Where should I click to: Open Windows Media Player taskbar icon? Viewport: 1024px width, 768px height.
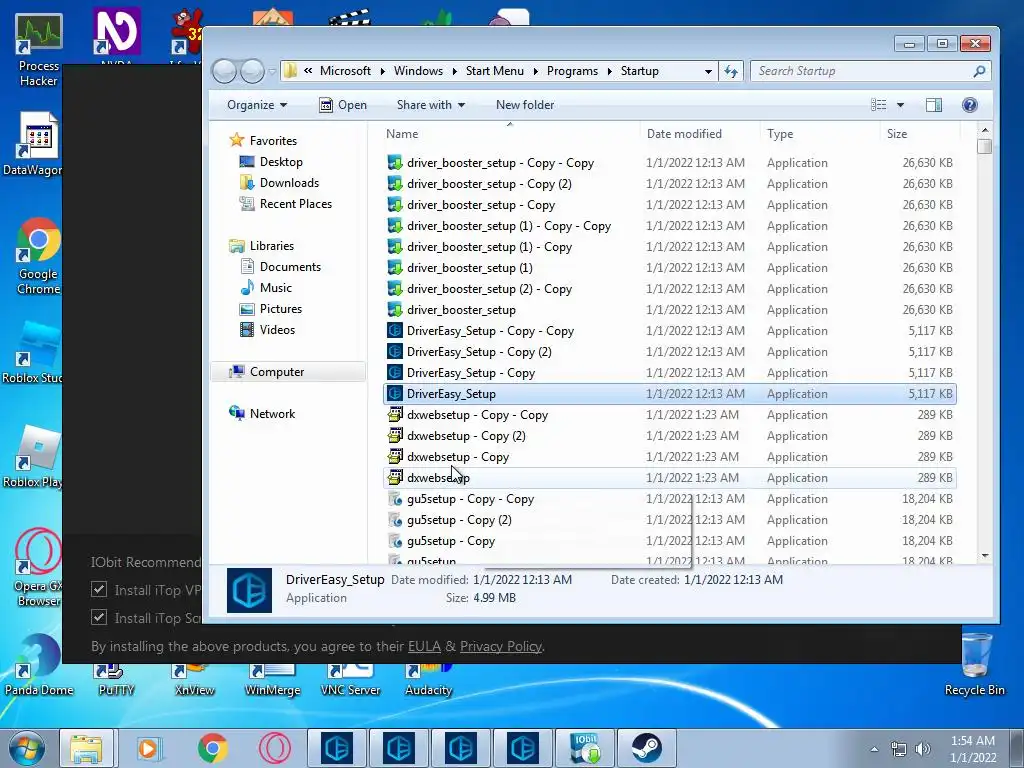pyautogui.click(x=148, y=748)
